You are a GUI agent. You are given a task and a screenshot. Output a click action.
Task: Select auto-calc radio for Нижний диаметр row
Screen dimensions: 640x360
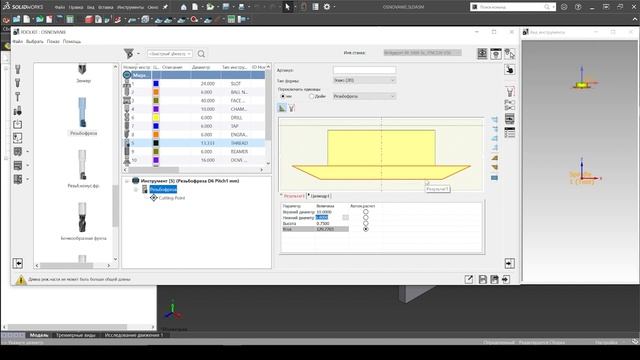click(366, 218)
